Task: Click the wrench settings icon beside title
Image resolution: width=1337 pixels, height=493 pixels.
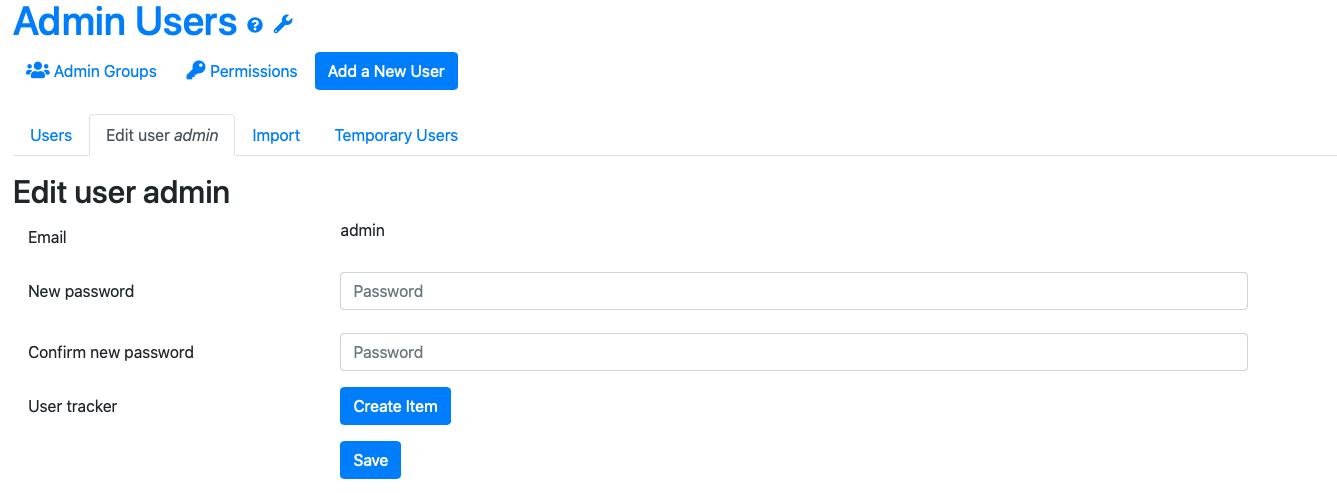Action: [283, 25]
